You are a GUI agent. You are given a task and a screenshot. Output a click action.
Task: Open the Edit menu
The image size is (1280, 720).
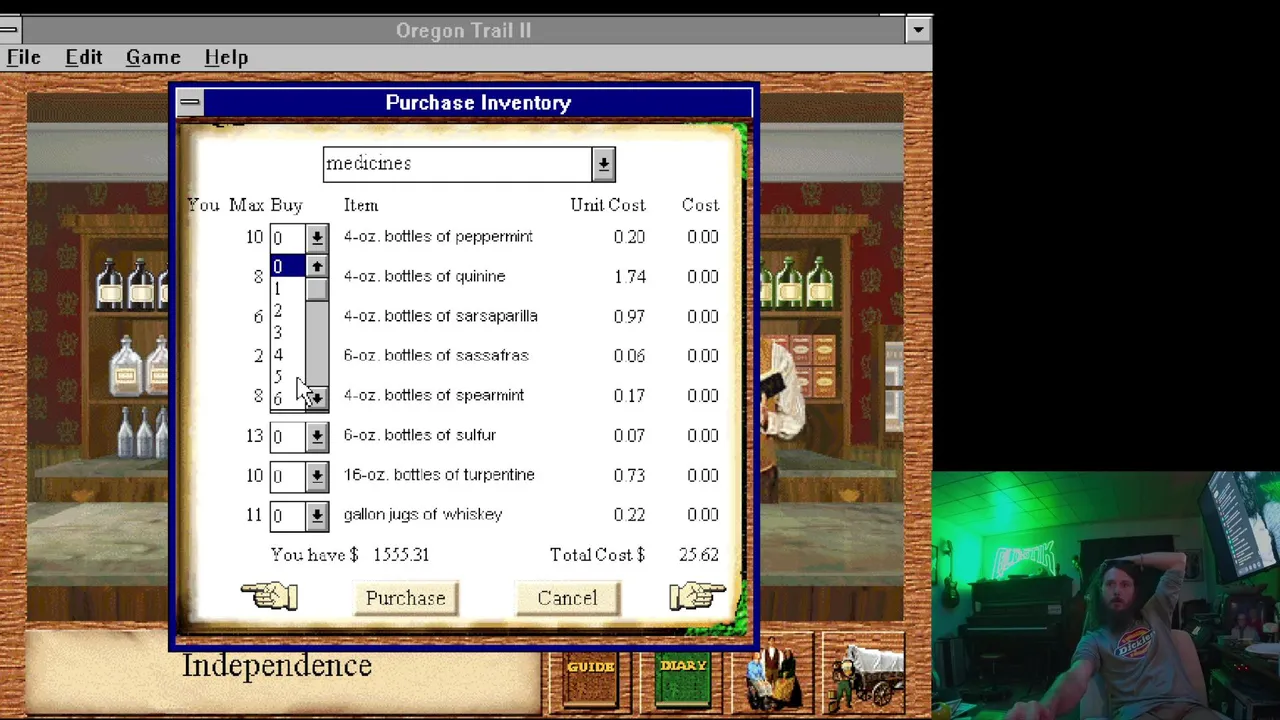pyautogui.click(x=84, y=57)
